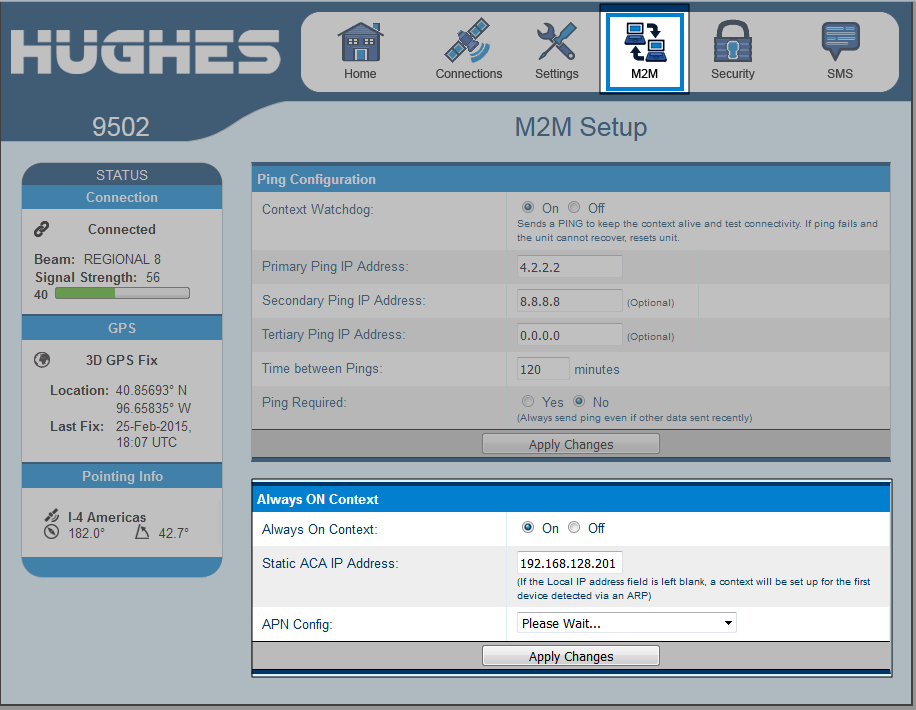
Task: Apply Changes for Ping Configuration
Action: pos(571,444)
